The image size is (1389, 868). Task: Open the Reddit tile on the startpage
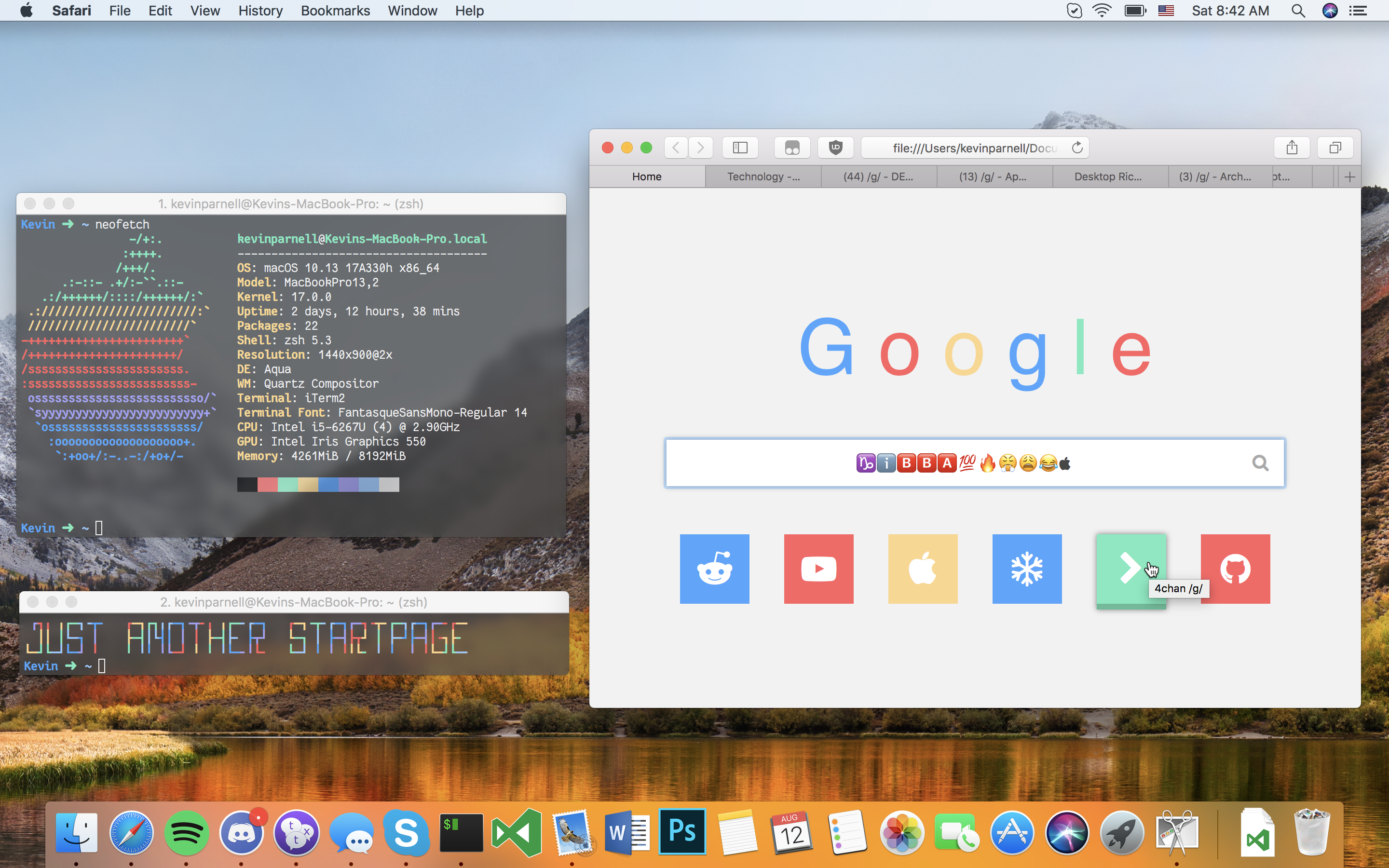coord(714,569)
